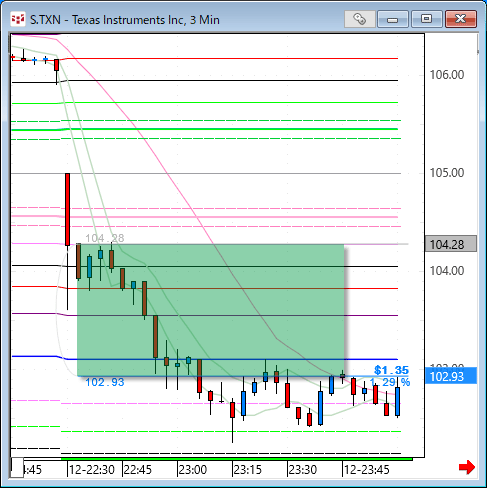Click the 1.29 % measurement label
This screenshot has width=487, height=488.
pyautogui.click(x=390, y=382)
